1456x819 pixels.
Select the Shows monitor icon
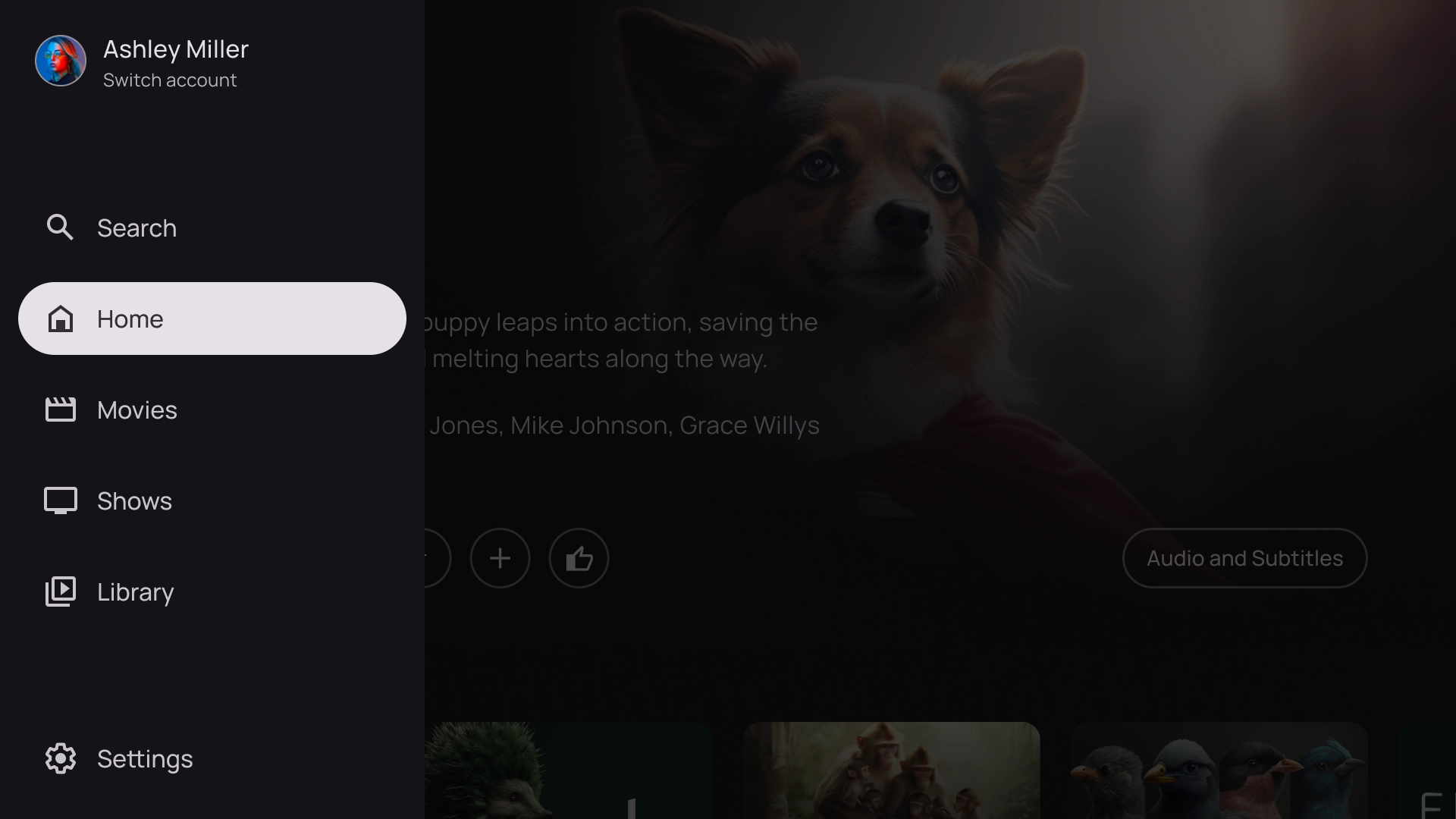60,500
